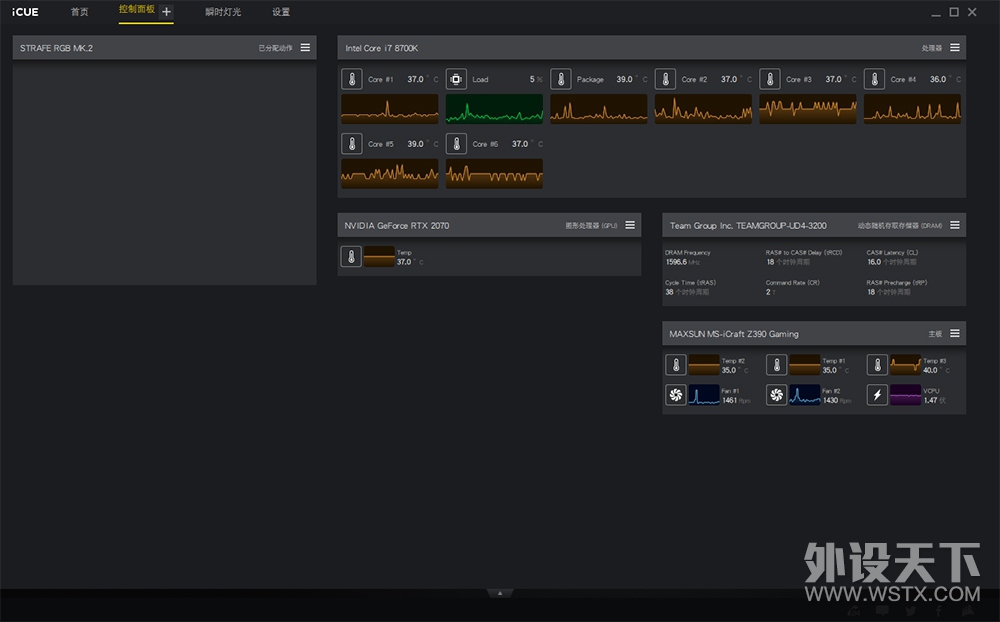Open the Intel Core i7 8700K panel menu
This screenshot has width=1000, height=622.
[955, 48]
